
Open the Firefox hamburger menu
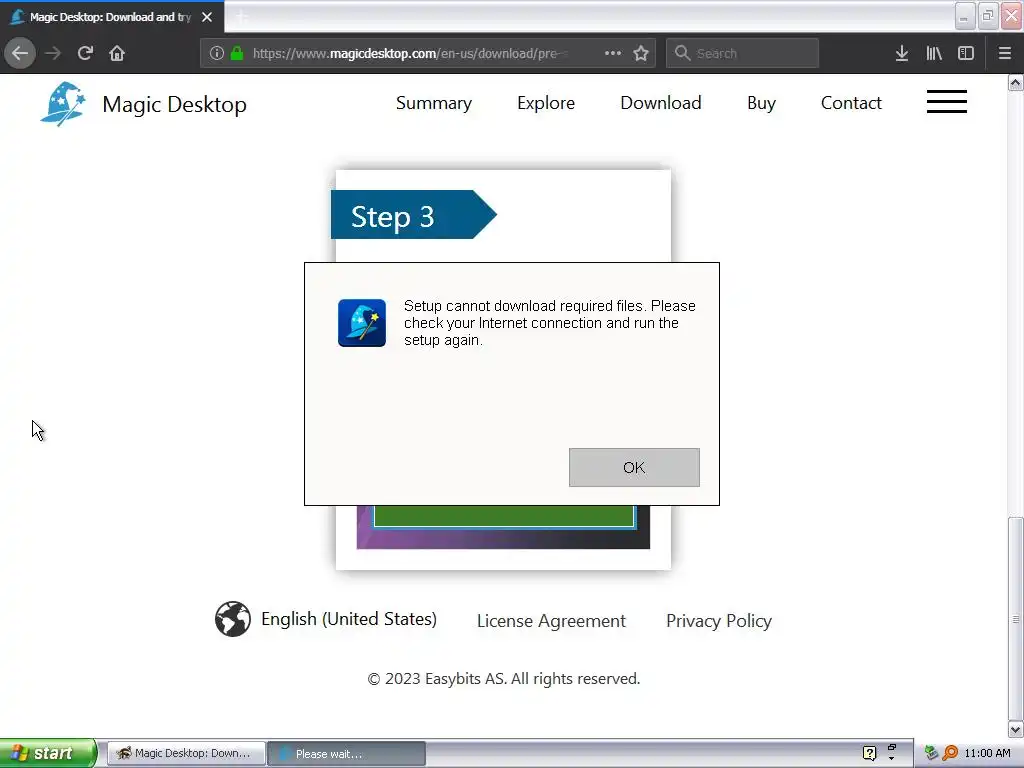pos(1004,53)
